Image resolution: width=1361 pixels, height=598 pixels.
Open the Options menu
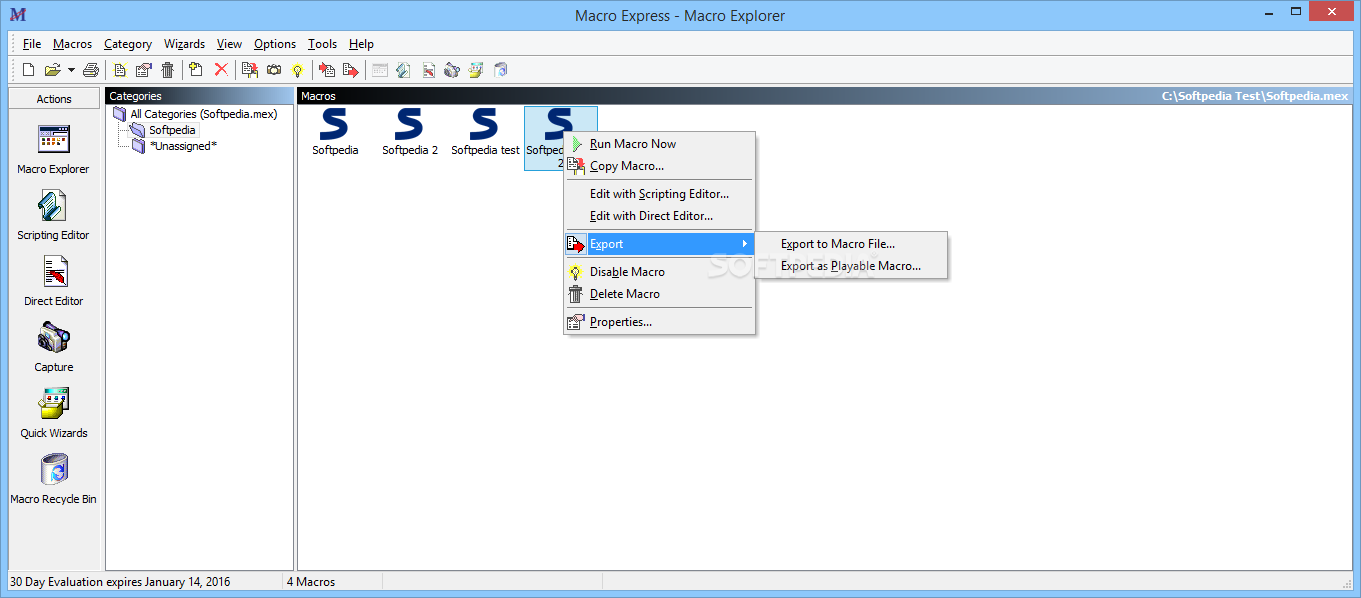tap(275, 44)
